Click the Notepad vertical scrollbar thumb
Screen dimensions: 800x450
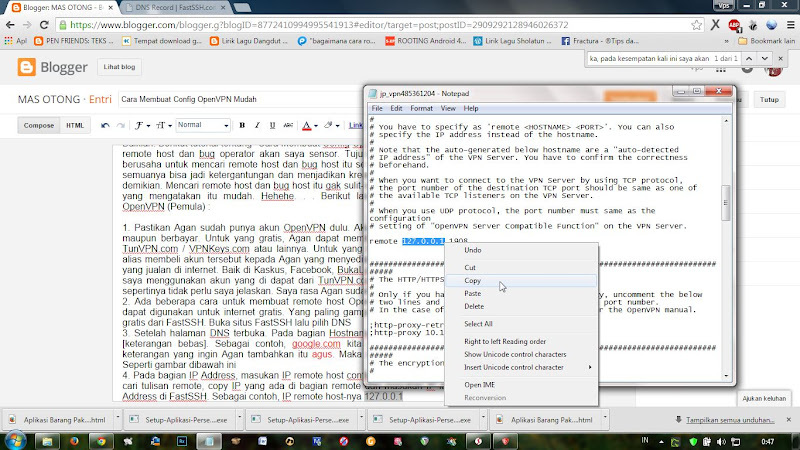pyautogui.click(x=726, y=203)
